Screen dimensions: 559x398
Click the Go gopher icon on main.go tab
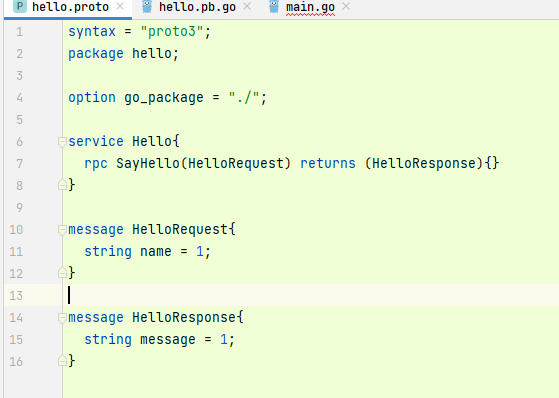[x=274, y=6]
